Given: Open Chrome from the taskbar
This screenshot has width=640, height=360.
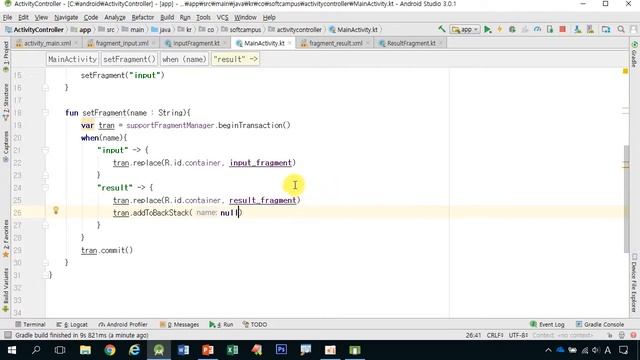Looking at the screenshot, I should pos(110,350).
